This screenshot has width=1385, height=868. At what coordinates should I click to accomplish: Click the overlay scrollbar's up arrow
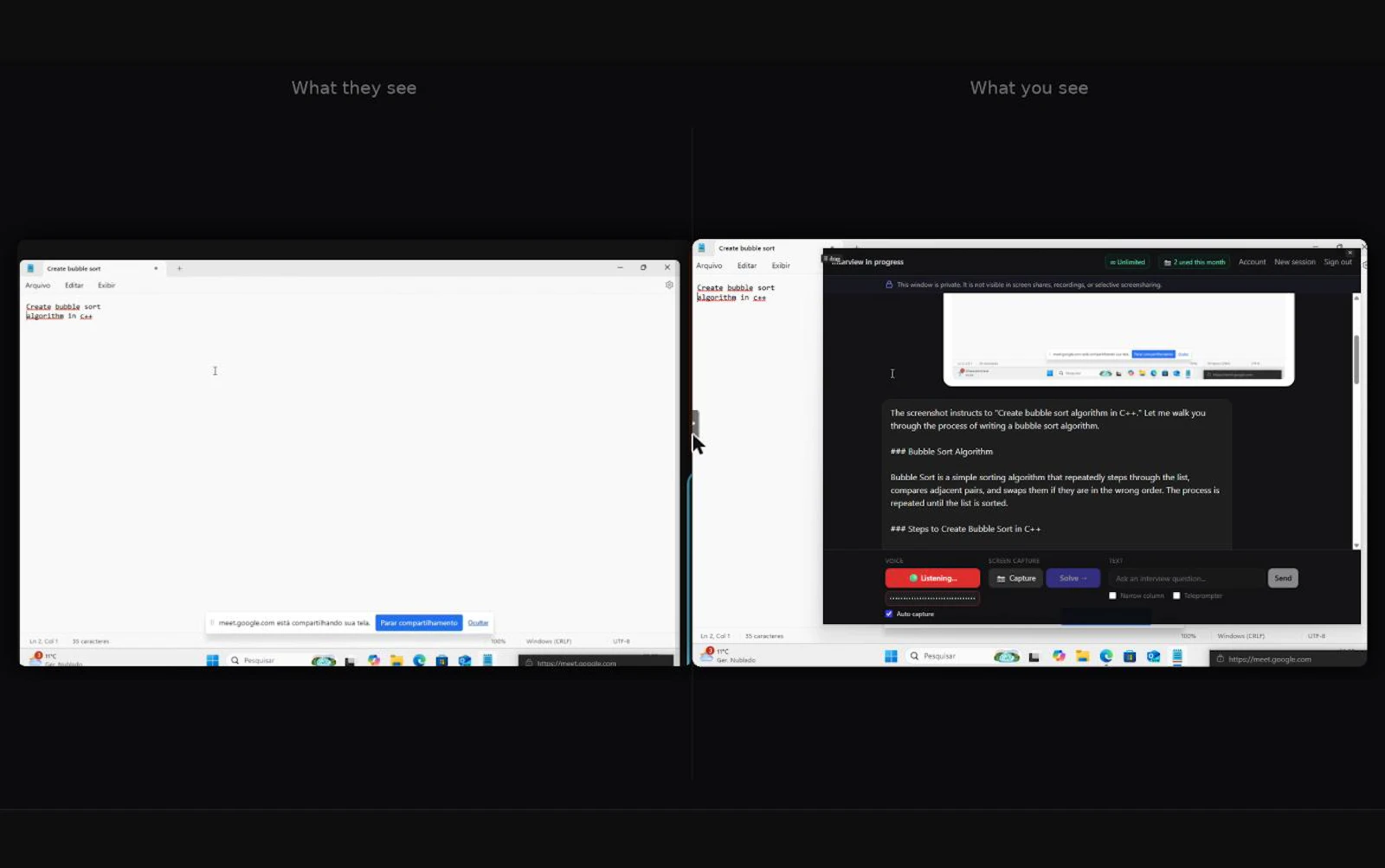(x=1356, y=298)
